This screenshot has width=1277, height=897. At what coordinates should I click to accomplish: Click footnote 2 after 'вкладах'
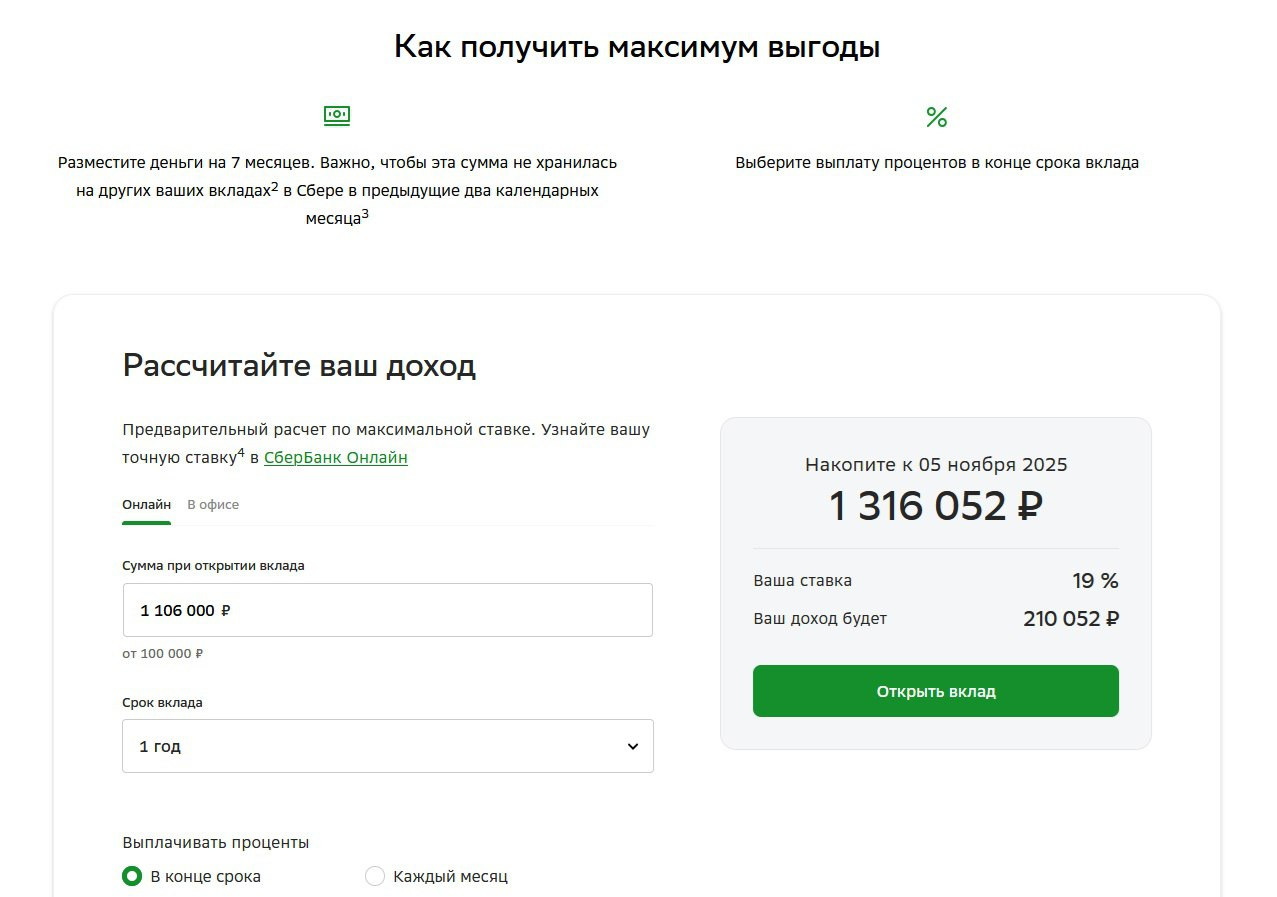(x=275, y=186)
